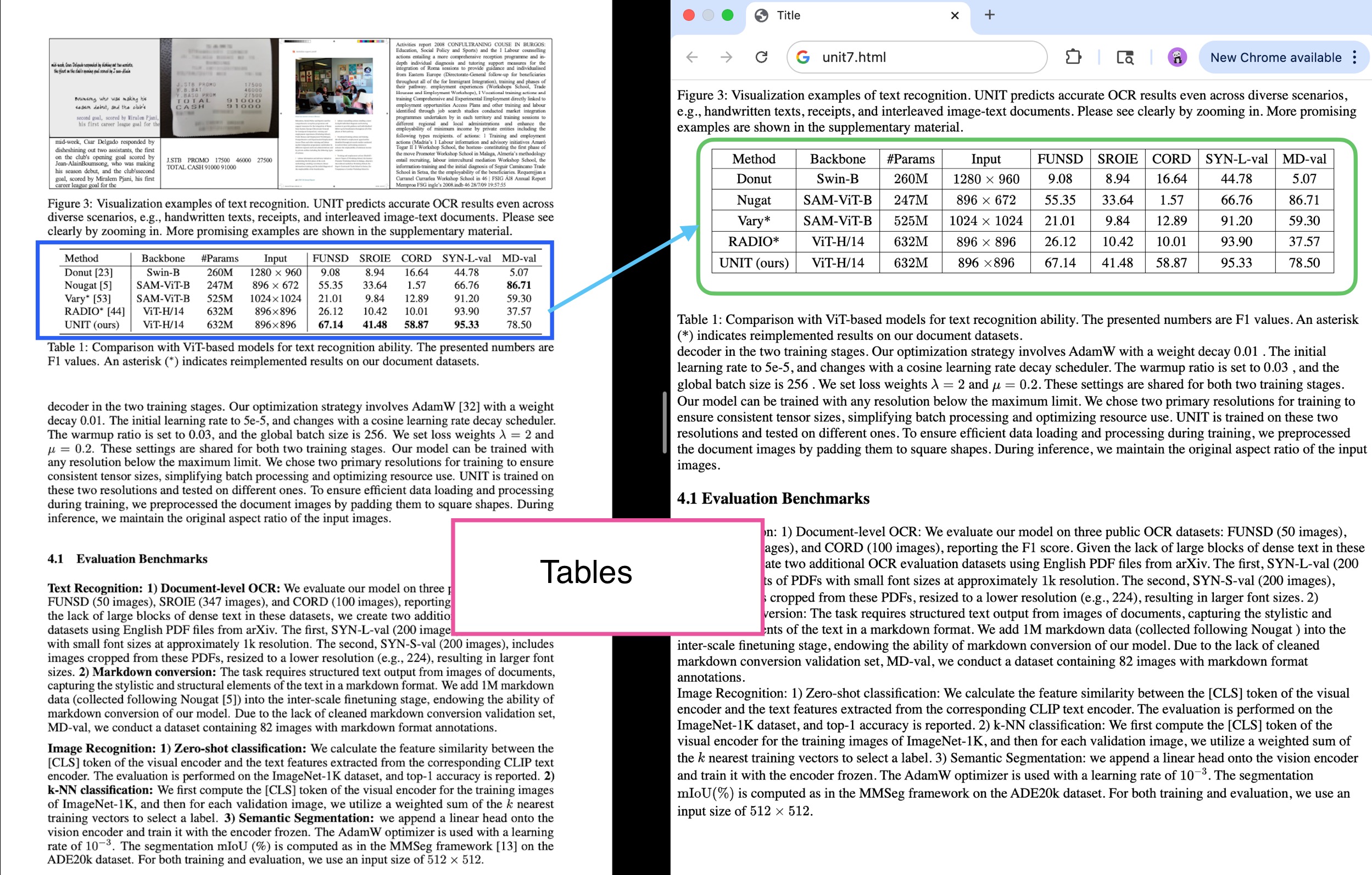
Task: Open the Chrome extensions puzzle icon
Action: [x=1073, y=57]
